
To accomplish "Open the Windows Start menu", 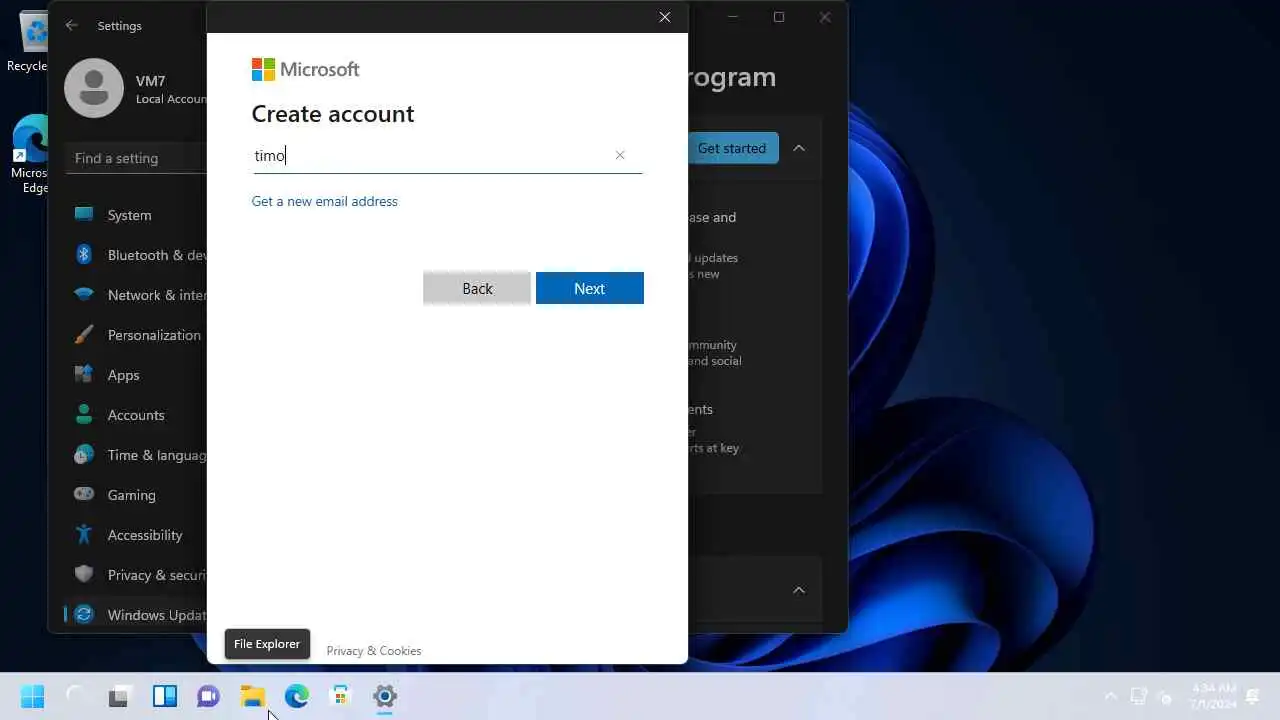I will [x=32, y=696].
